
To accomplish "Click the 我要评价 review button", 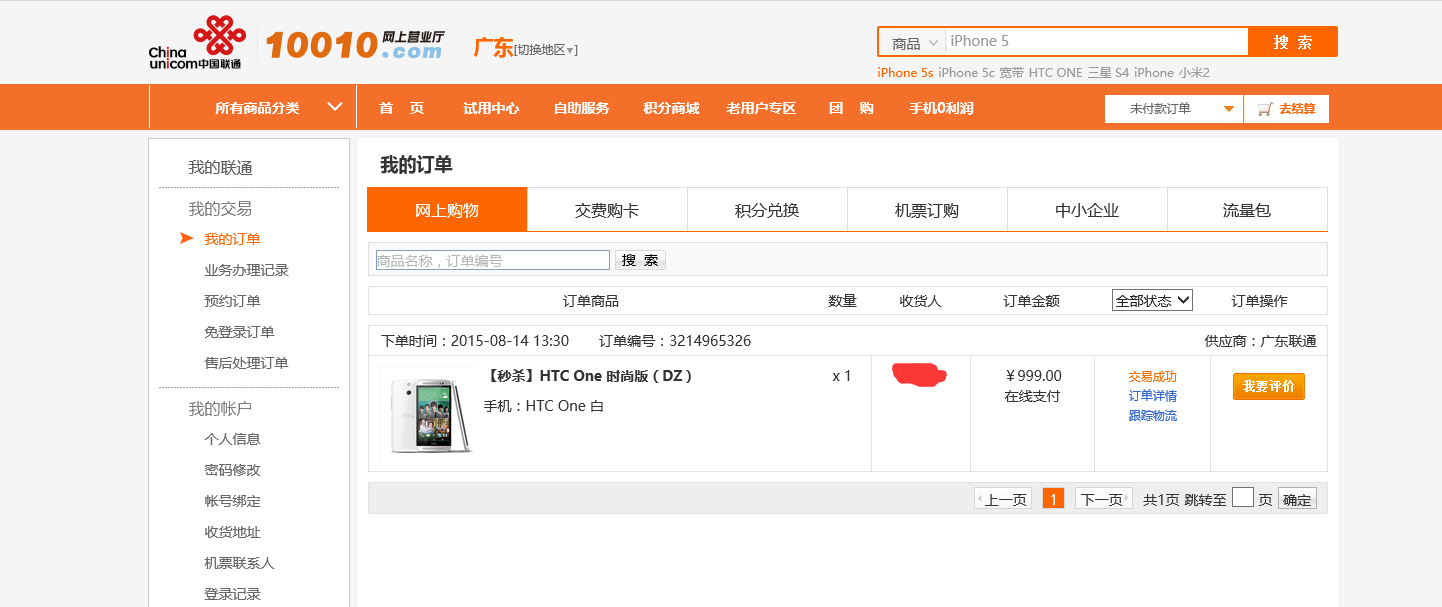I will [x=1268, y=386].
